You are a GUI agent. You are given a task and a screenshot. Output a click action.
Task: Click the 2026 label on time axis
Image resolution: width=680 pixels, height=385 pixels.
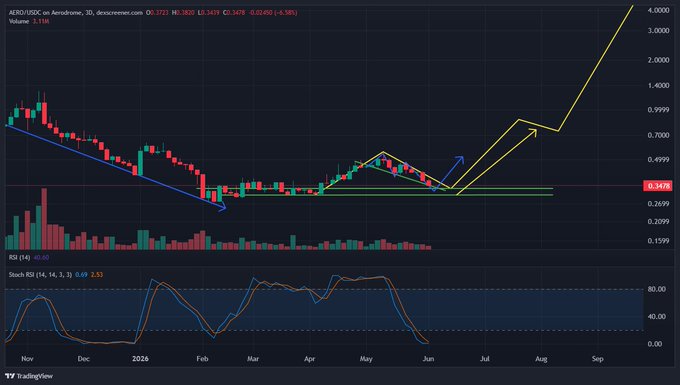pyautogui.click(x=141, y=359)
